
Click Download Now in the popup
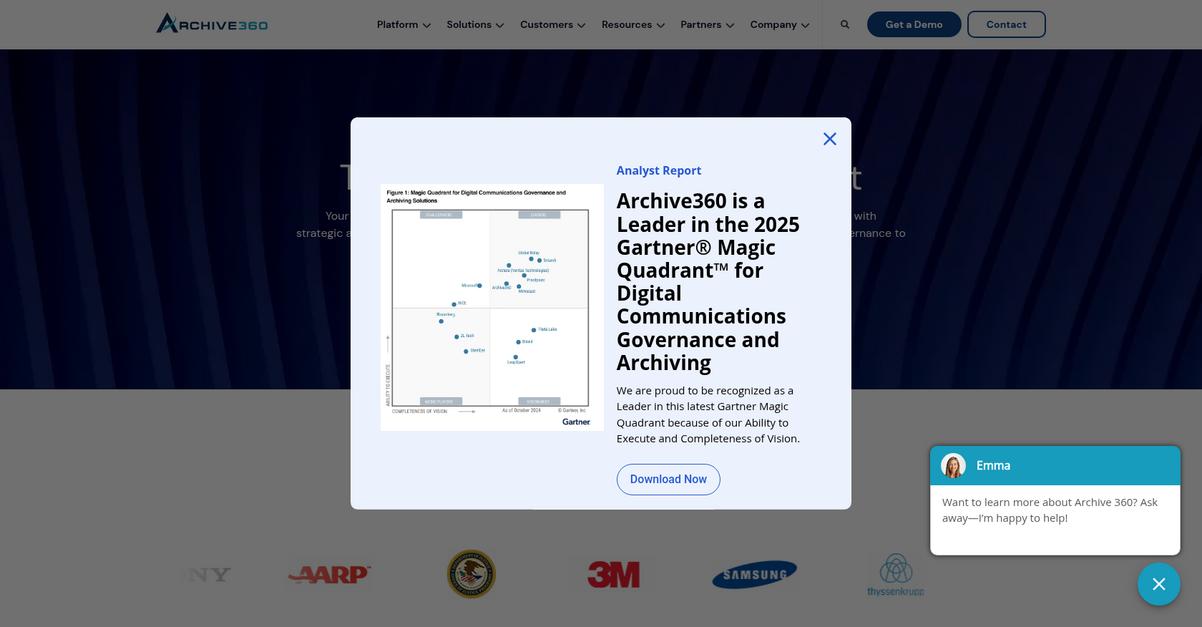point(668,479)
